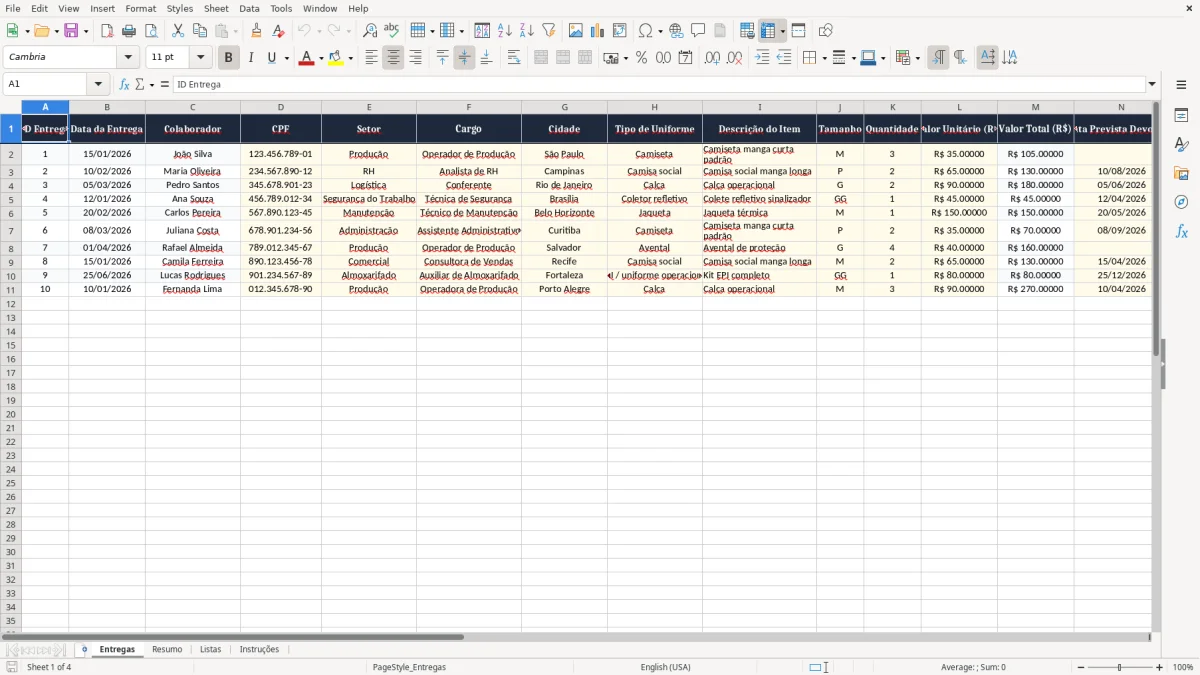Toggle Align Left
The height and width of the screenshot is (675, 1200).
(x=371, y=58)
